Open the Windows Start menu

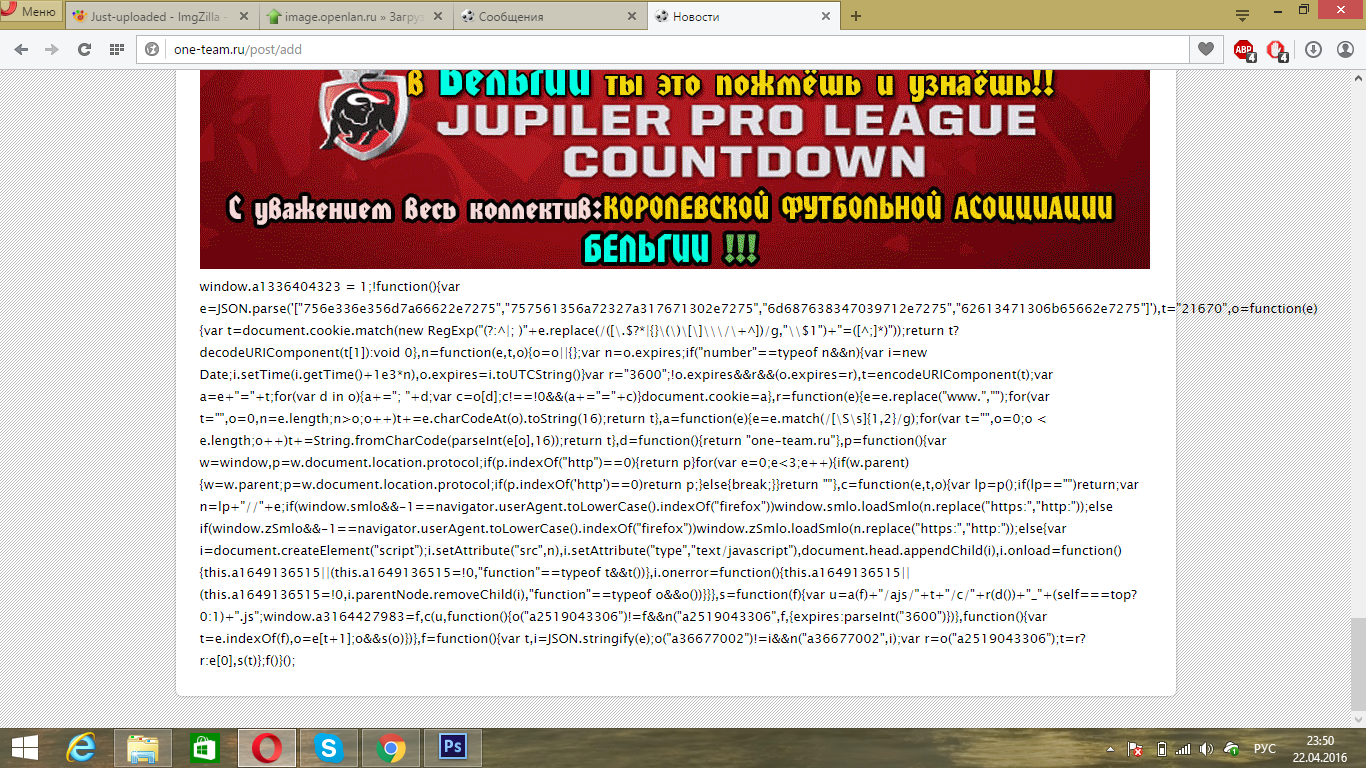coord(25,747)
